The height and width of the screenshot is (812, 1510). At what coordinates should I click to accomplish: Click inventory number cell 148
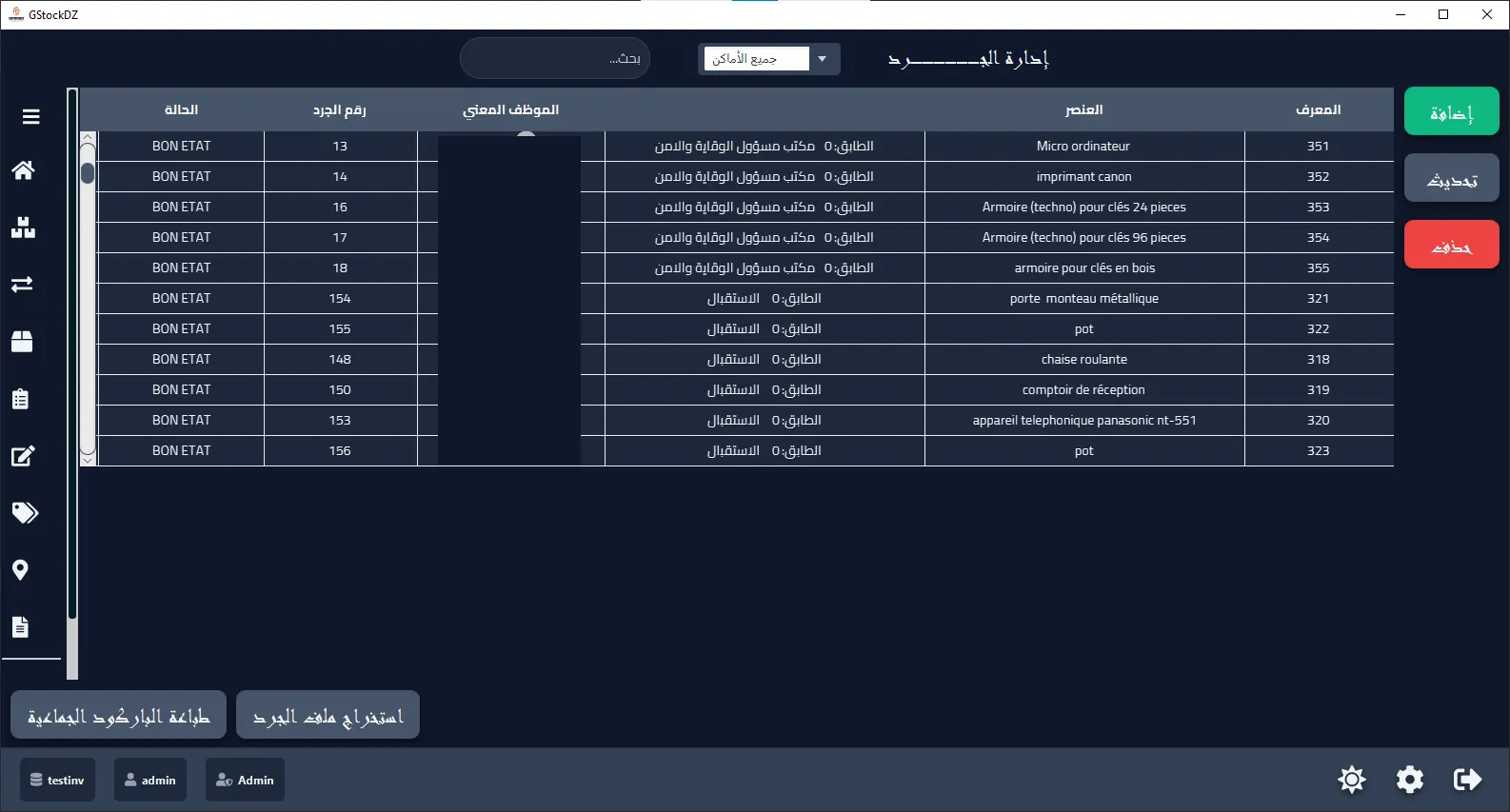coord(340,359)
